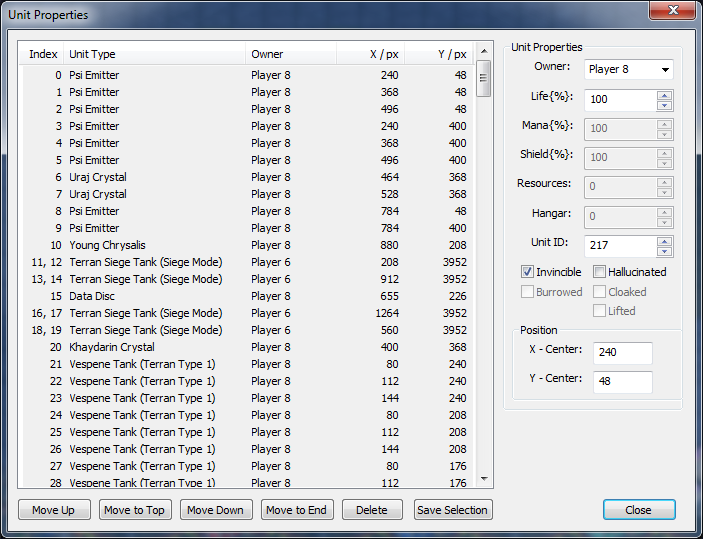Open the Owner dropdown
The width and height of the screenshot is (703, 539).
click(628, 69)
